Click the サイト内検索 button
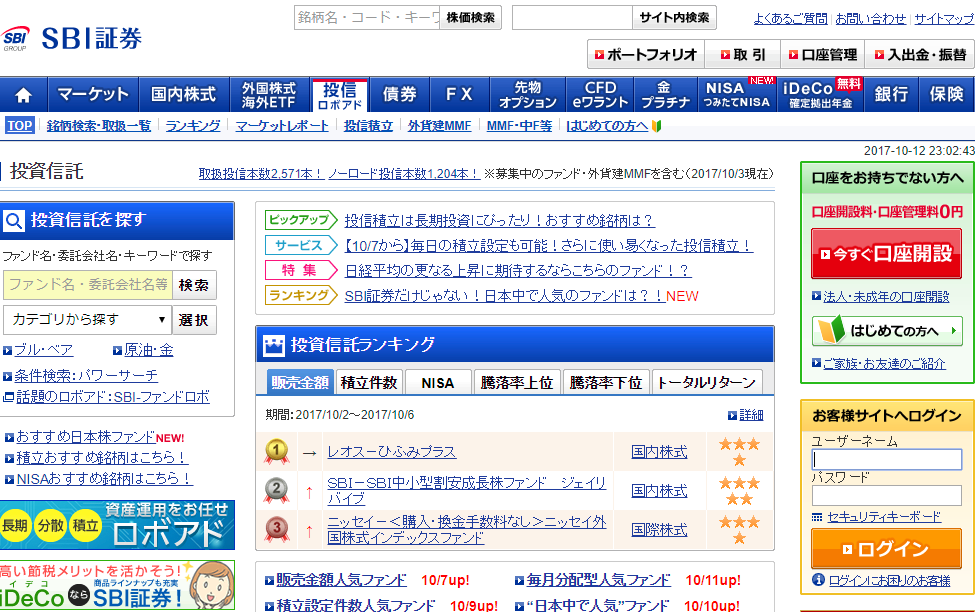 tap(674, 17)
